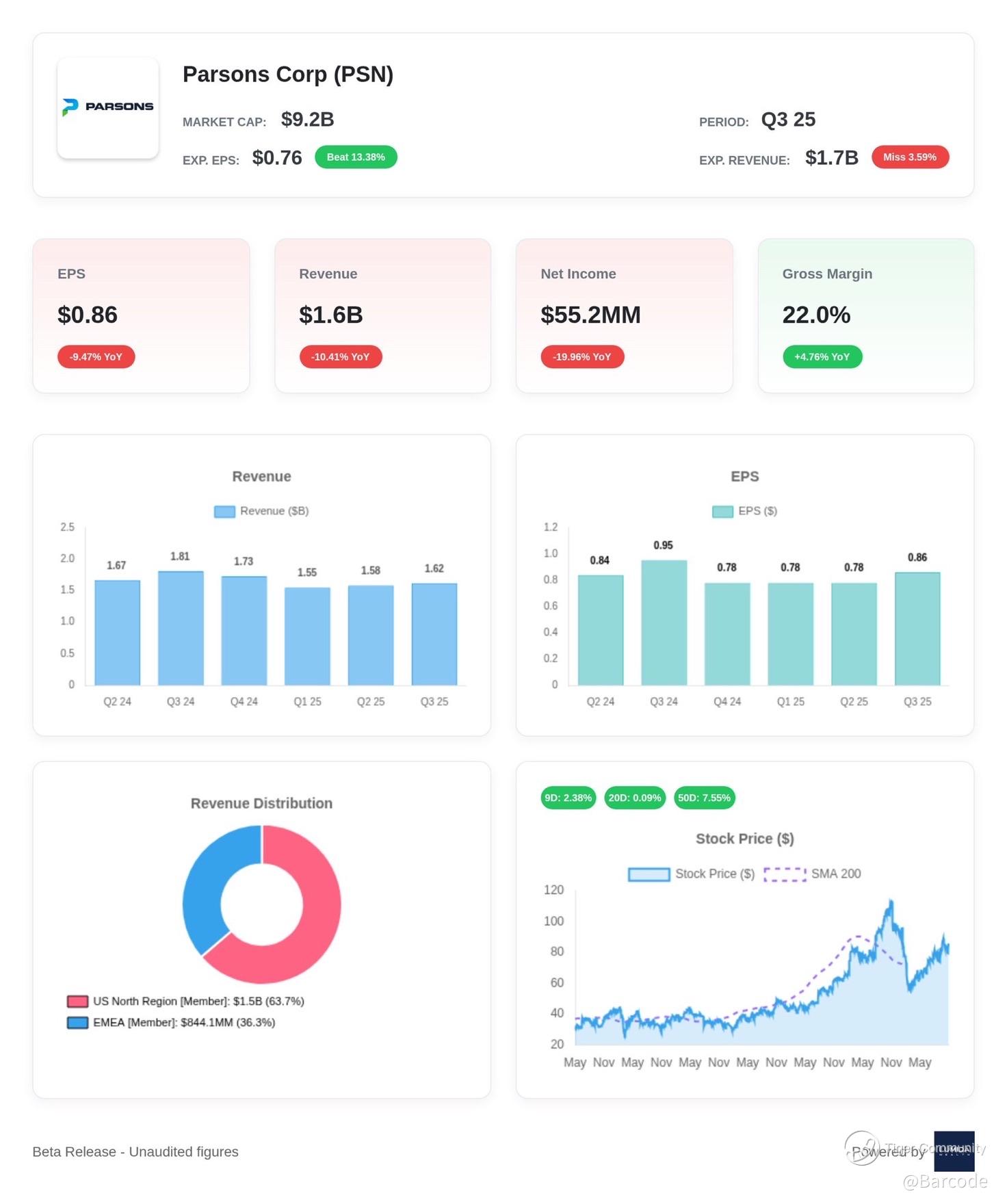This screenshot has width=1007, height=1204.
Task: Select the 20D: 0.09% performance pill
Action: tap(635, 798)
